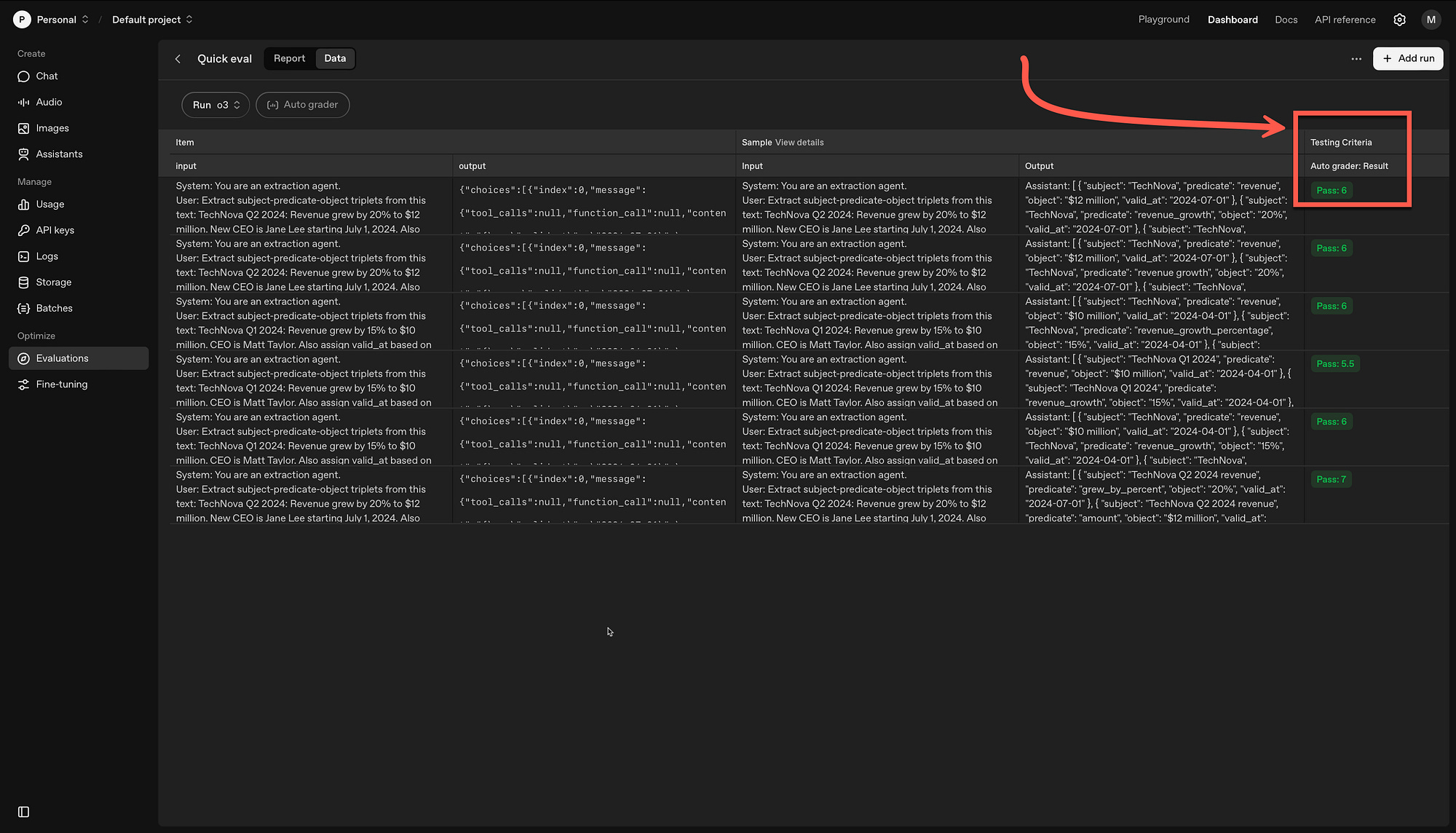Image resolution: width=1456 pixels, height=833 pixels.
Task: Open the Storage database icon
Action: (x=23, y=283)
